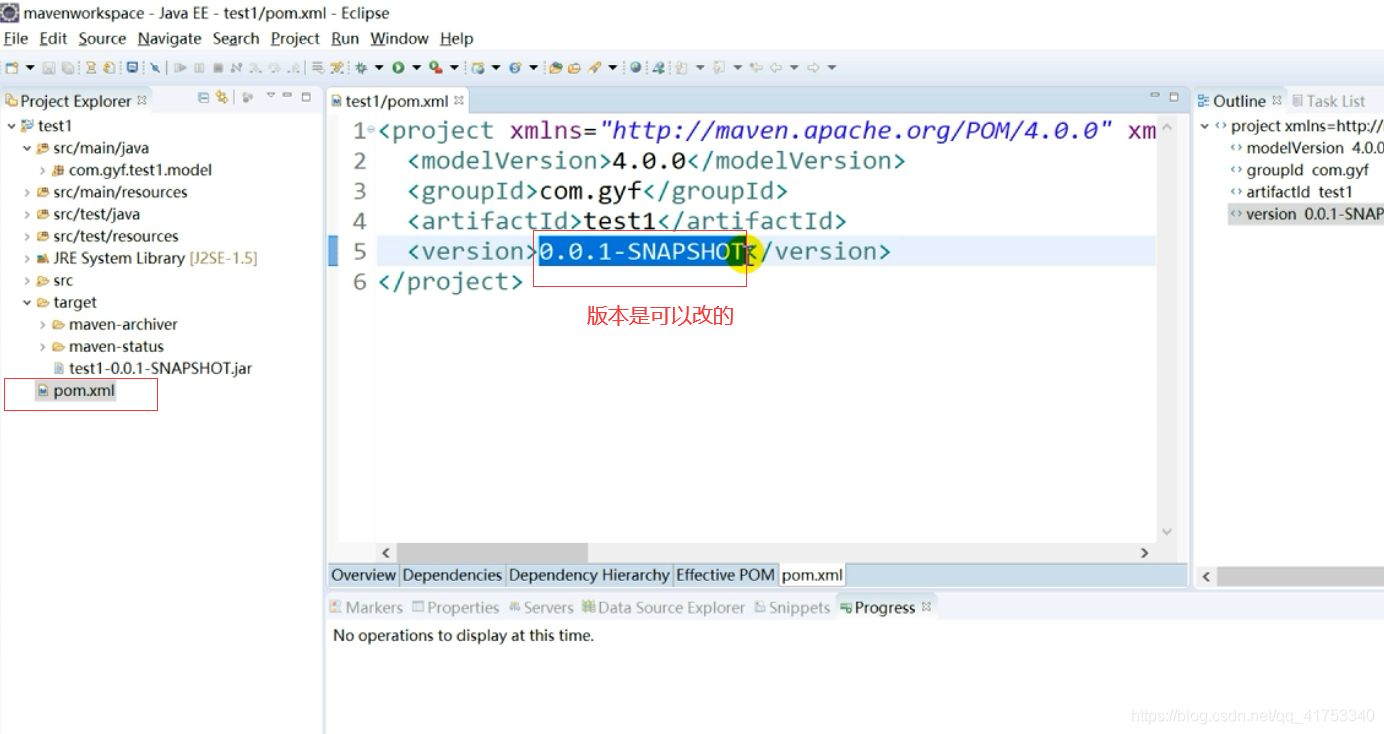1384x734 pixels.
Task: Expand the maven-archiver folder
Action: [43, 324]
